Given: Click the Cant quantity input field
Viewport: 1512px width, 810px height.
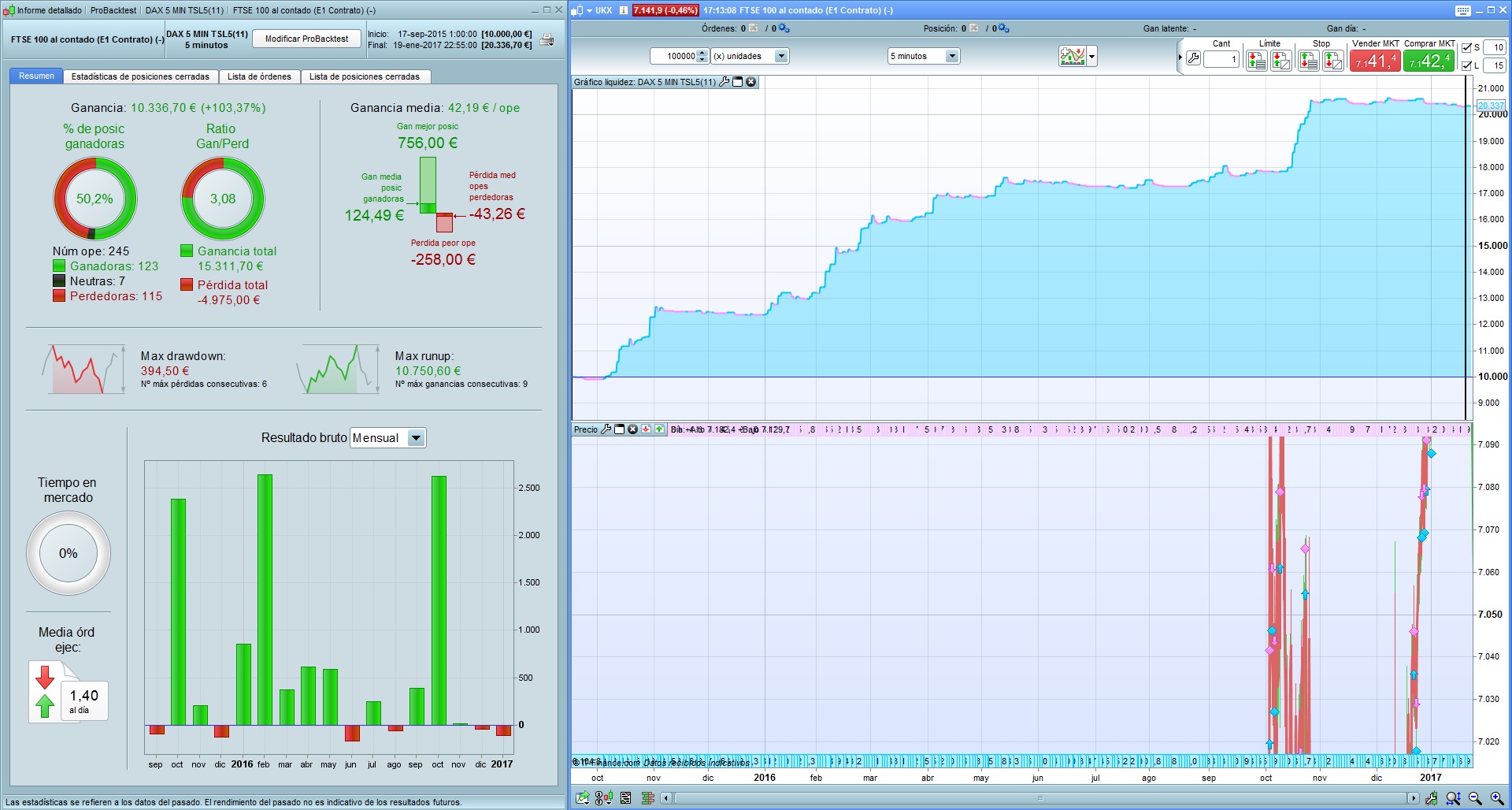Looking at the screenshot, I should pyautogui.click(x=1221, y=59).
